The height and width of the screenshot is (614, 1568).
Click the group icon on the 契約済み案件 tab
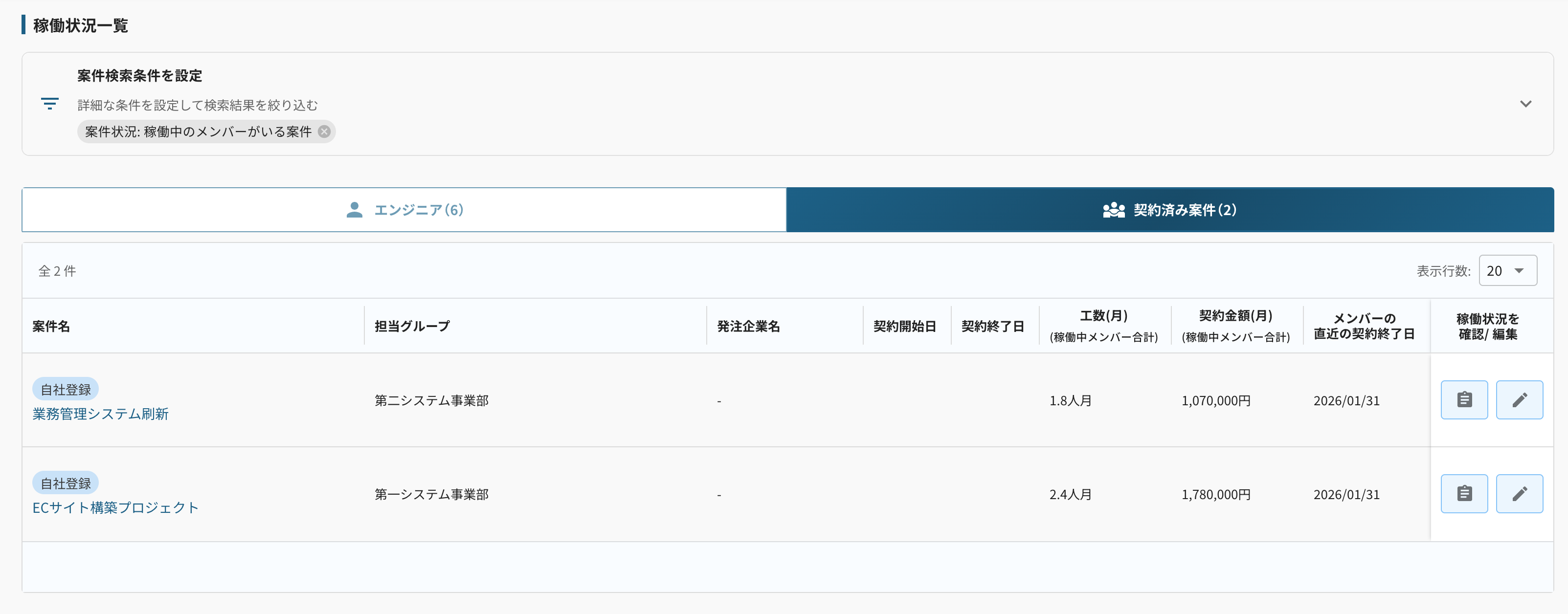1113,210
